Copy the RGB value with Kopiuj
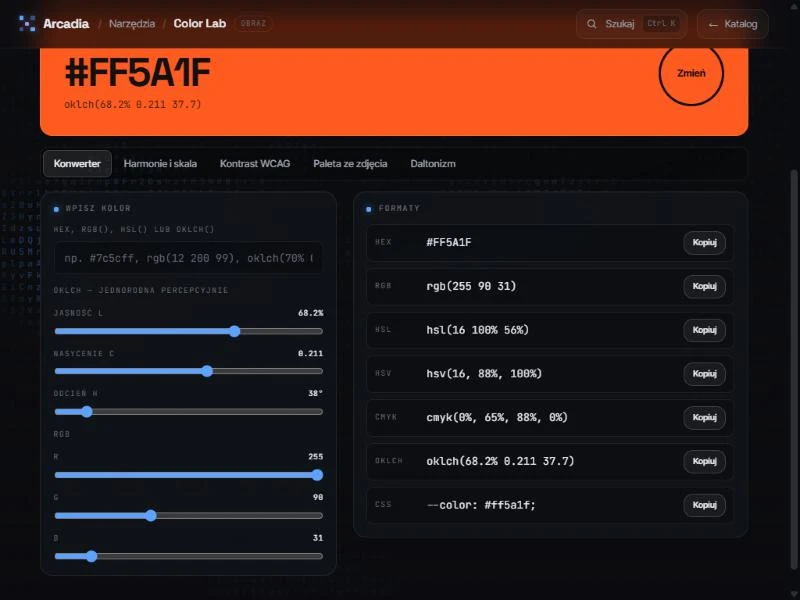Screen dimensions: 800x600 [704, 286]
